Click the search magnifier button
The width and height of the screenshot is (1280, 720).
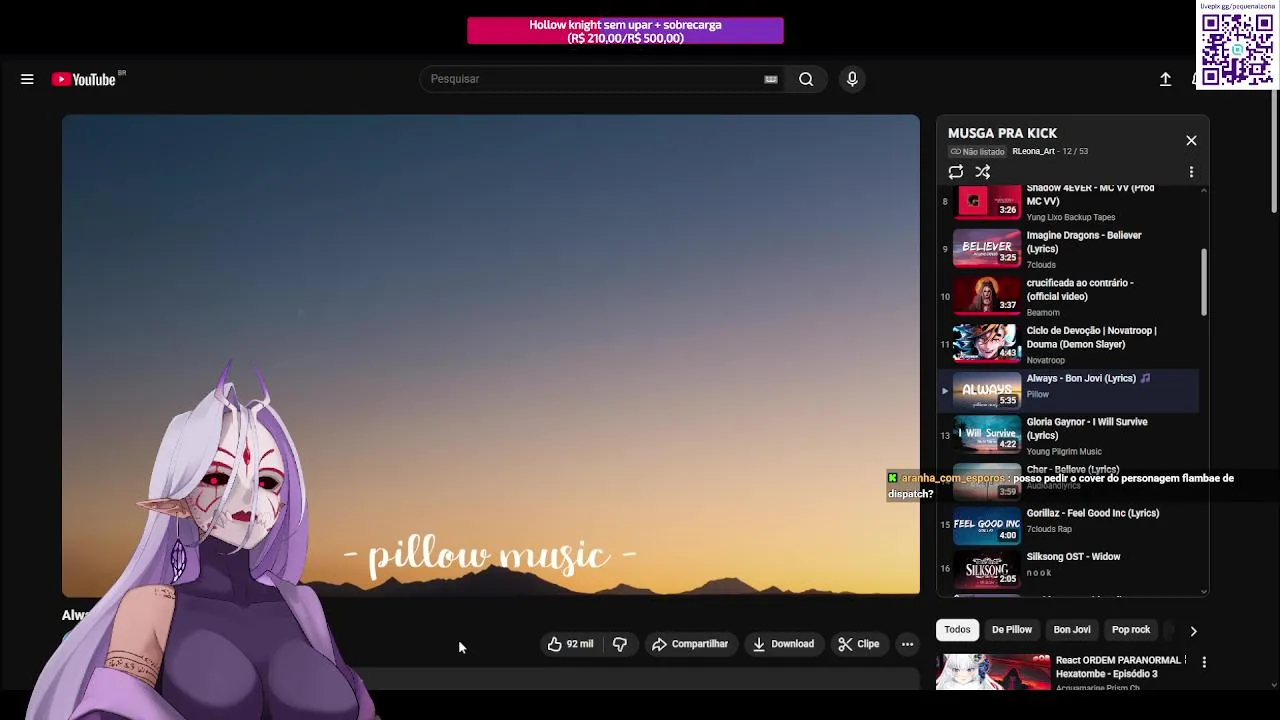coord(806,79)
